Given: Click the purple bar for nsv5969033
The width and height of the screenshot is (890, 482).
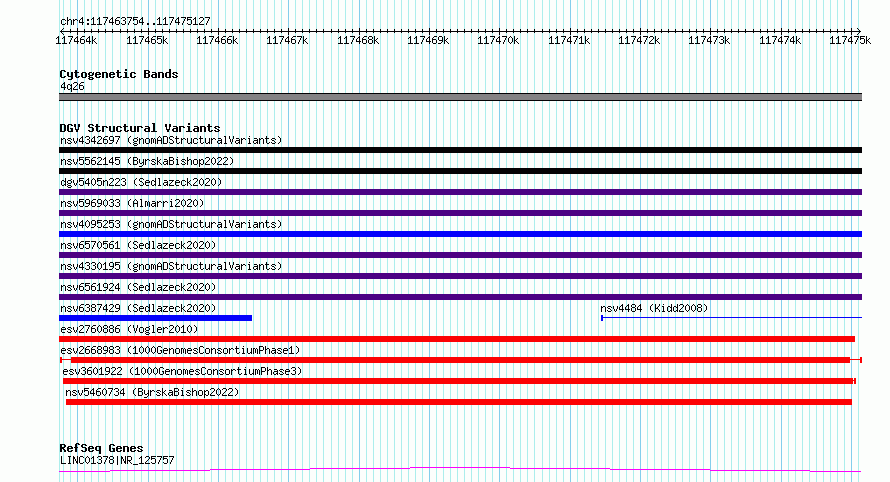Looking at the screenshot, I should [x=460, y=213].
